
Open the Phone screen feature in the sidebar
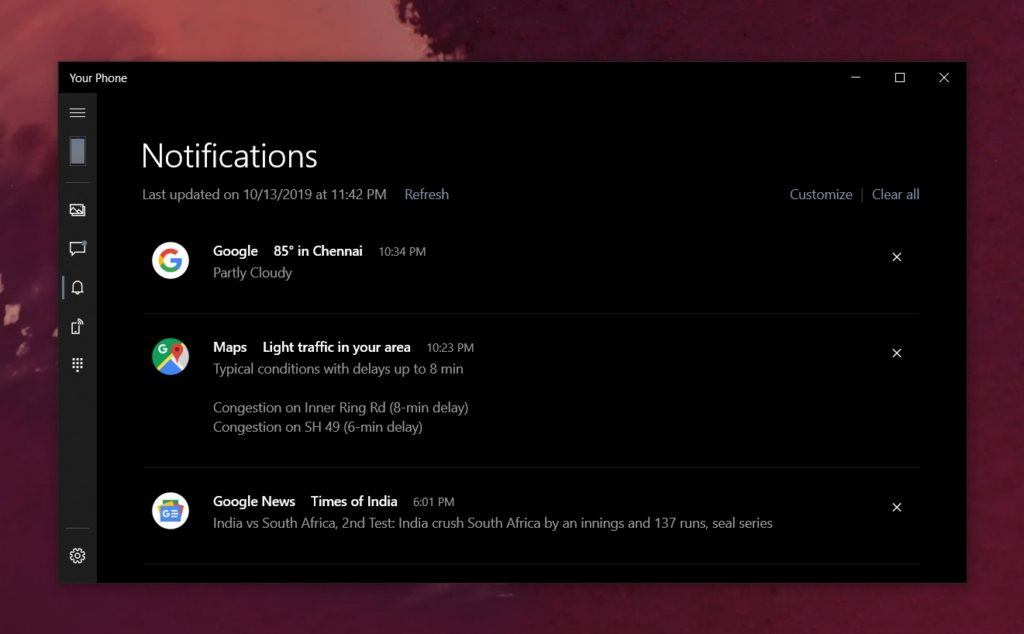click(77, 325)
